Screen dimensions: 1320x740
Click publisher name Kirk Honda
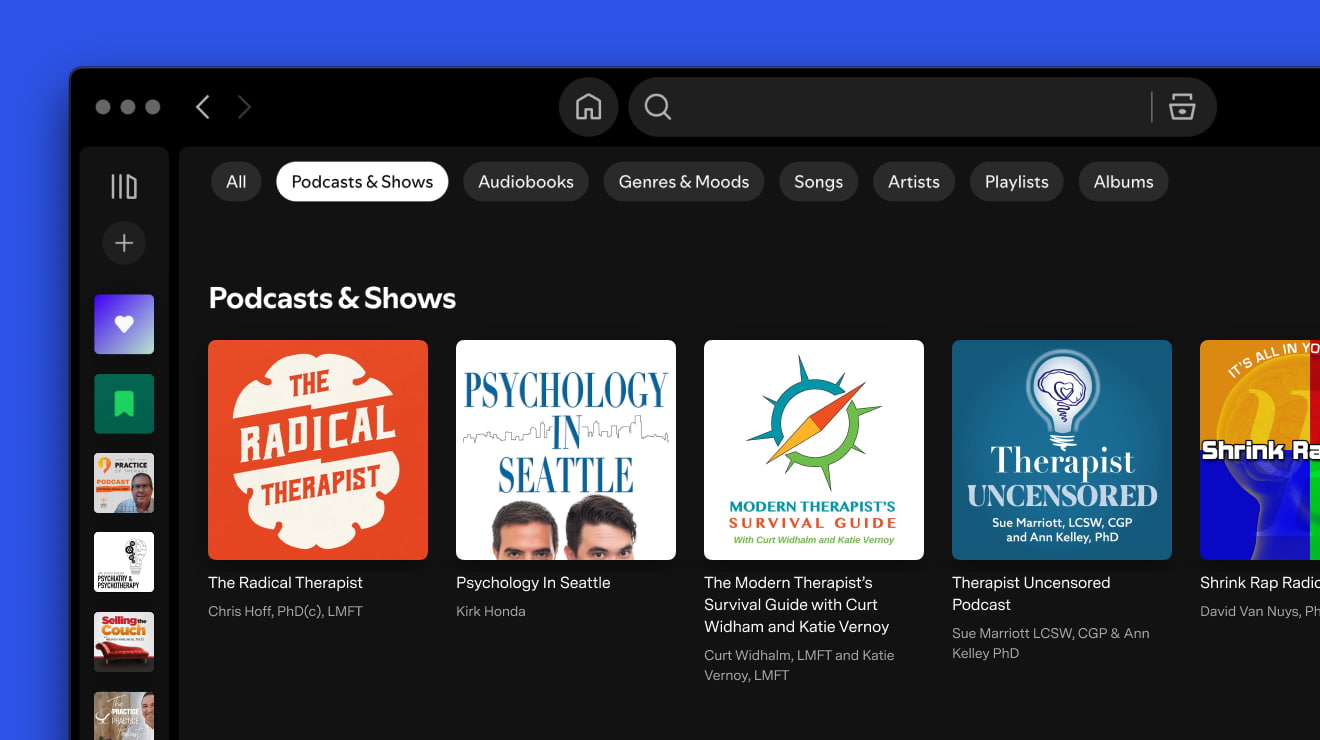click(x=491, y=611)
